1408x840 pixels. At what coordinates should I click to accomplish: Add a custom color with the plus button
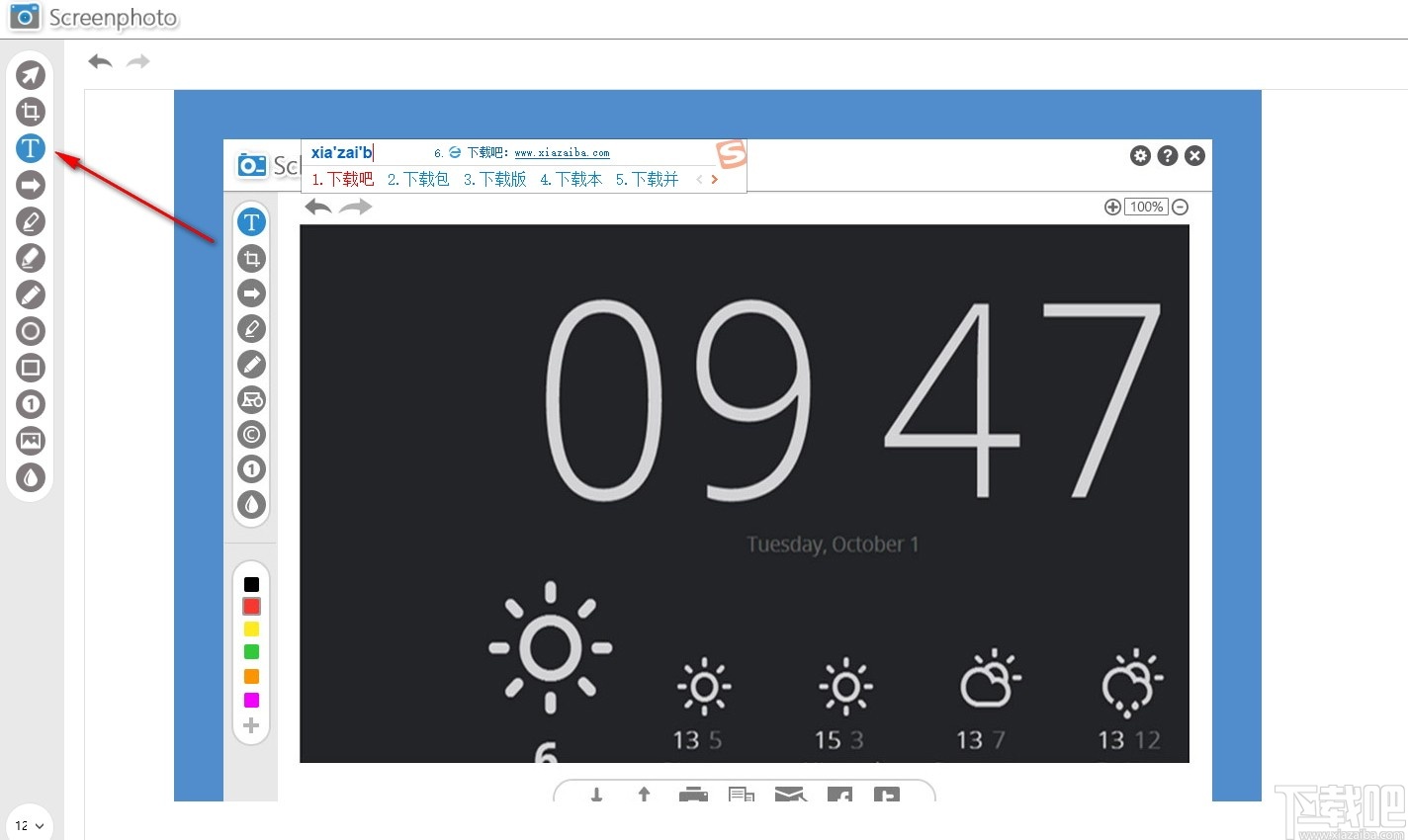251,726
